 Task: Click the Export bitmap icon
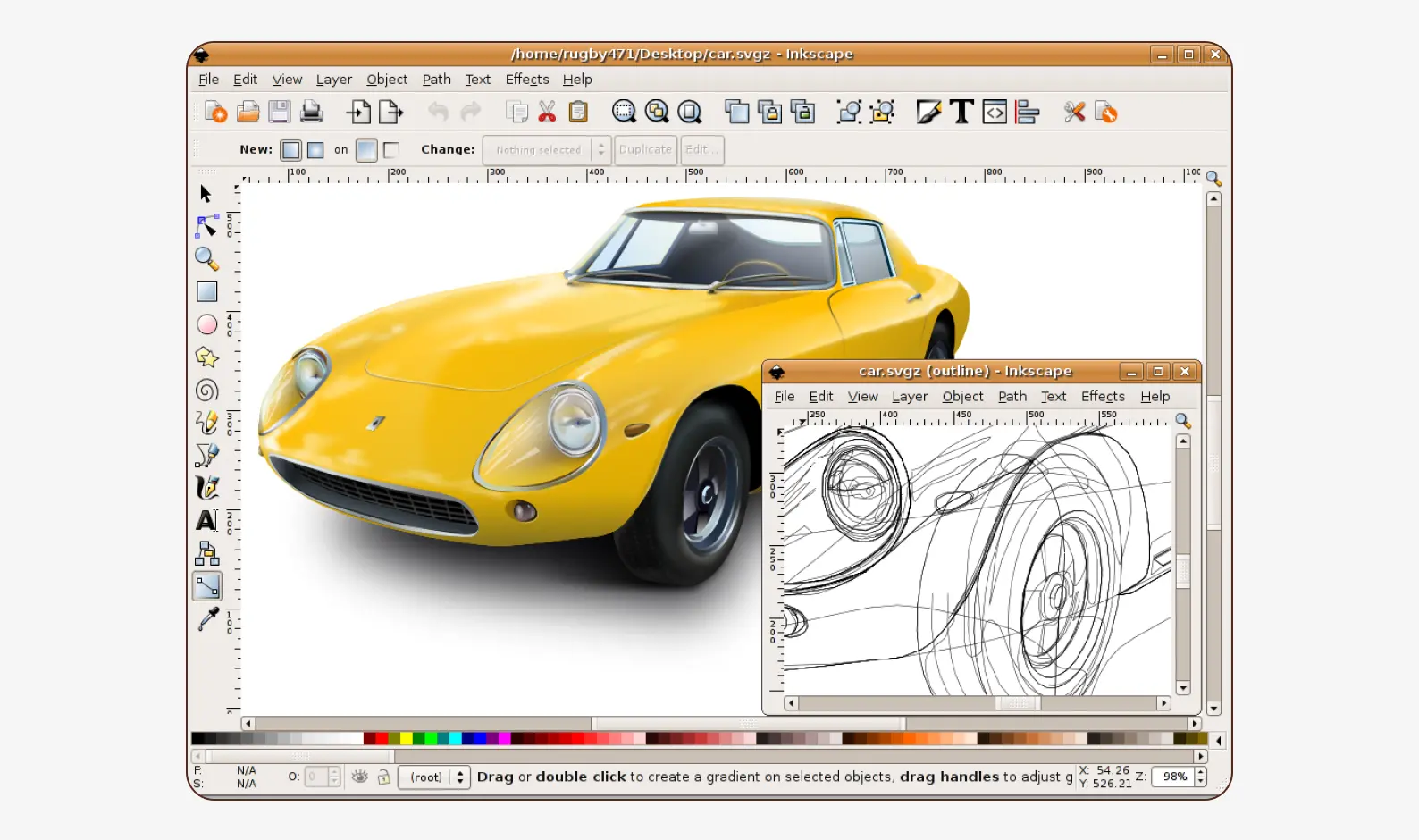(391, 112)
